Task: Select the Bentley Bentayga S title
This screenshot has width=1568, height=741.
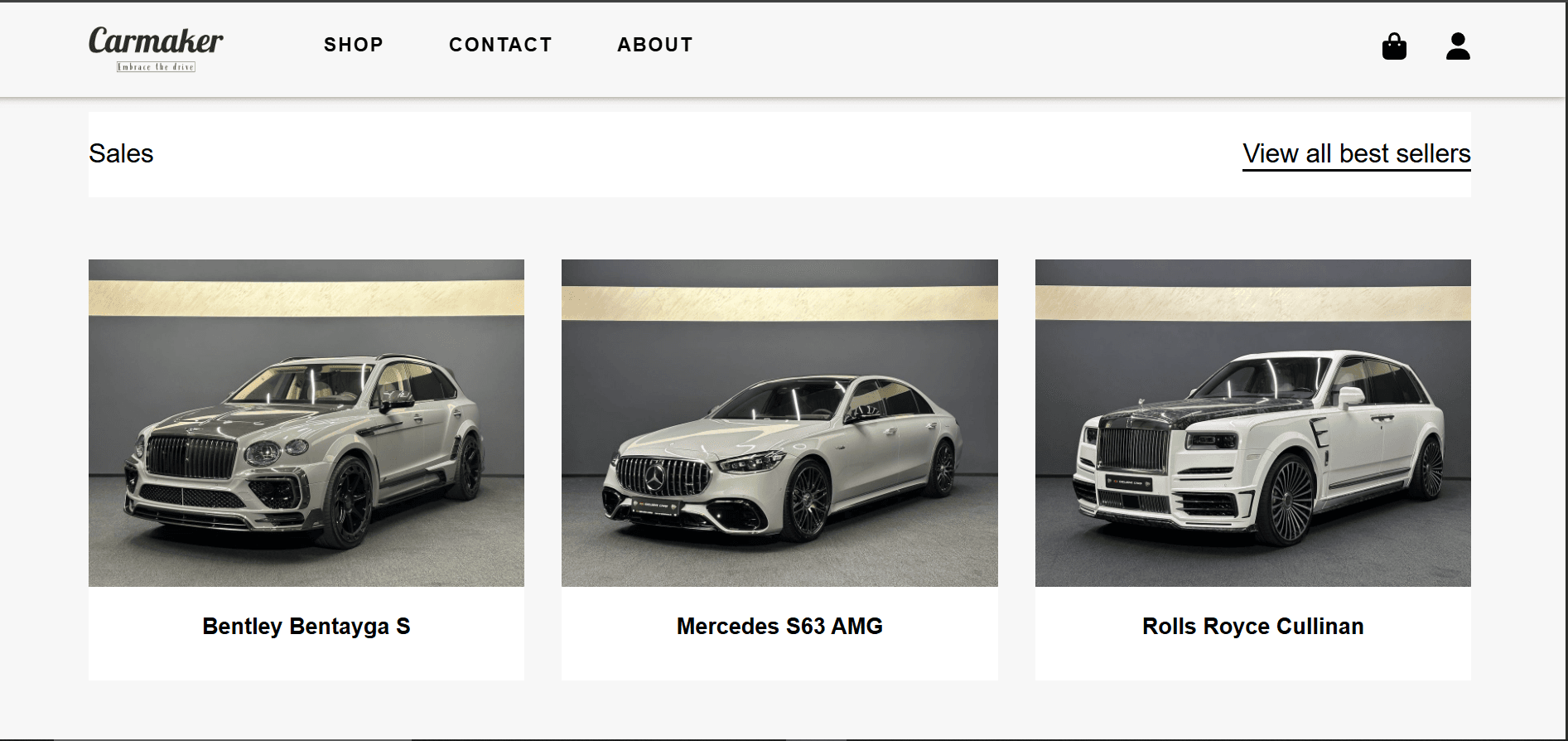Action: click(x=306, y=627)
